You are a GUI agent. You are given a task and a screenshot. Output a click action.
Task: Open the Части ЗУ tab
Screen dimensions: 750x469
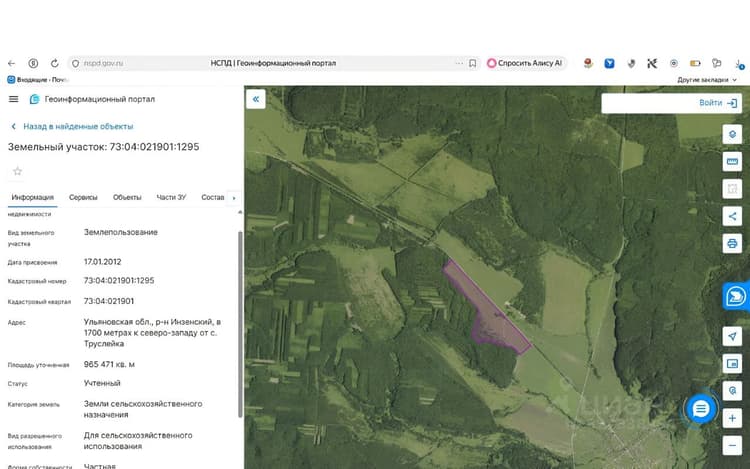click(x=171, y=197)
